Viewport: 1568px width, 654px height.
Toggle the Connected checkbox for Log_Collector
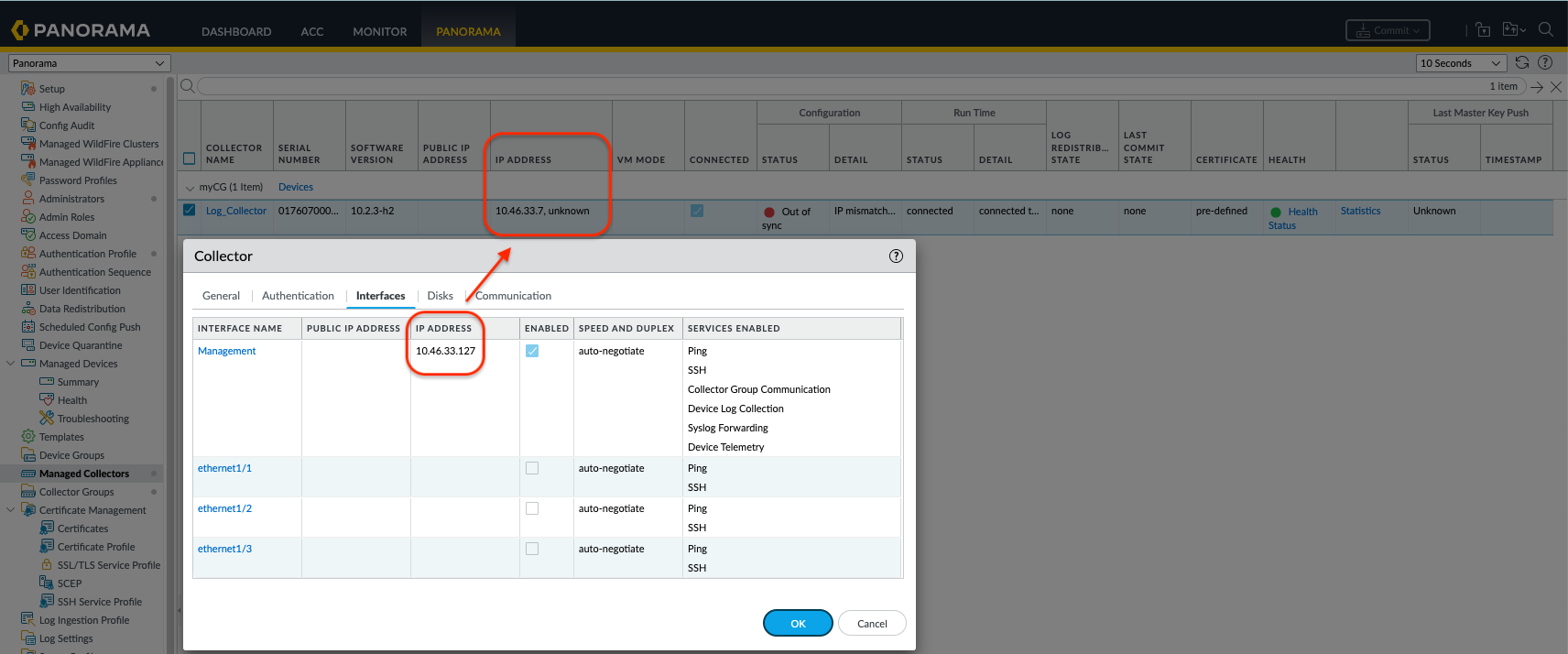click(x=697, y=211)
